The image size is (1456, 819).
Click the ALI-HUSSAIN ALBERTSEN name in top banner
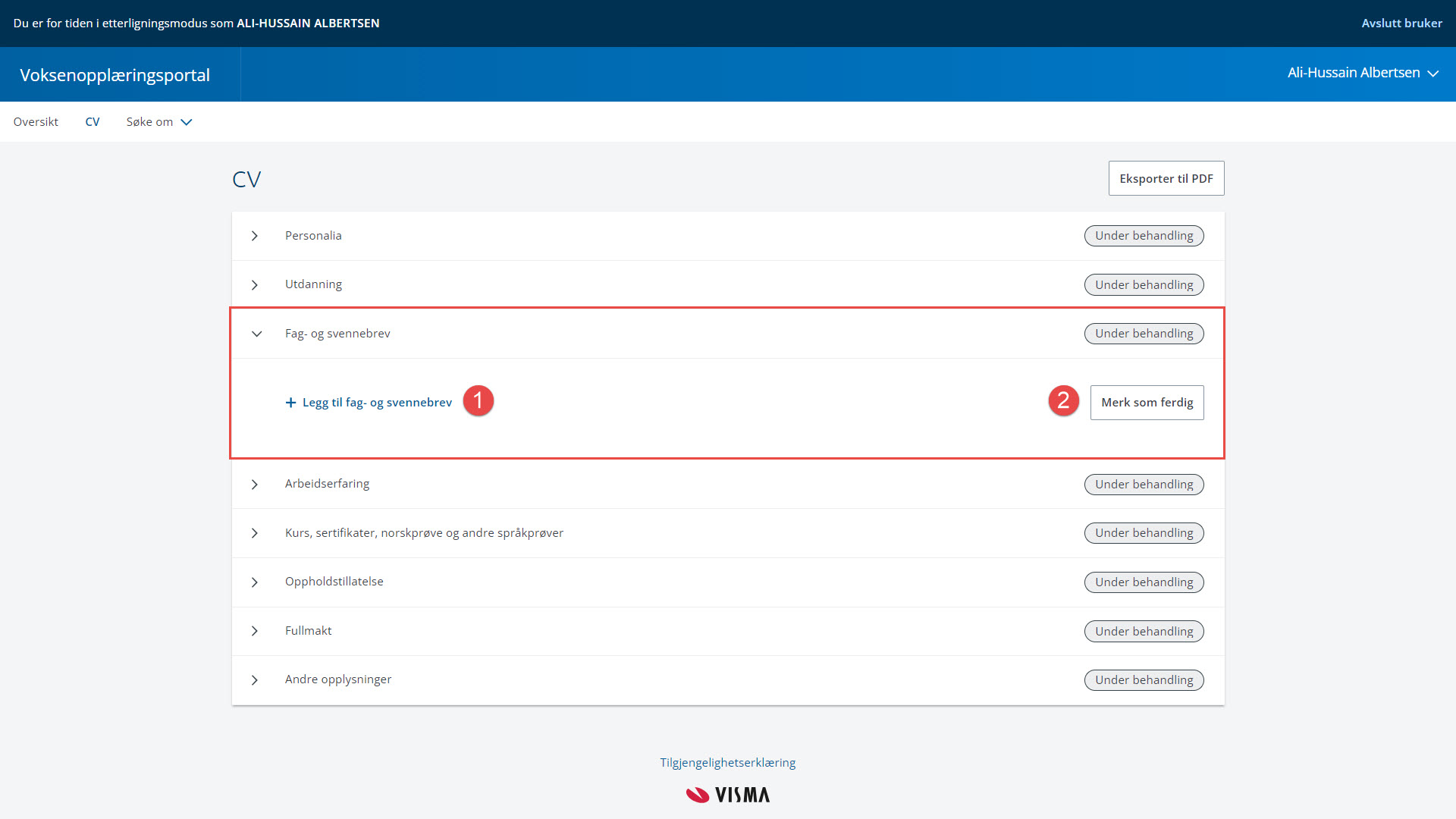pyautogui.click(x=308, y=23)
